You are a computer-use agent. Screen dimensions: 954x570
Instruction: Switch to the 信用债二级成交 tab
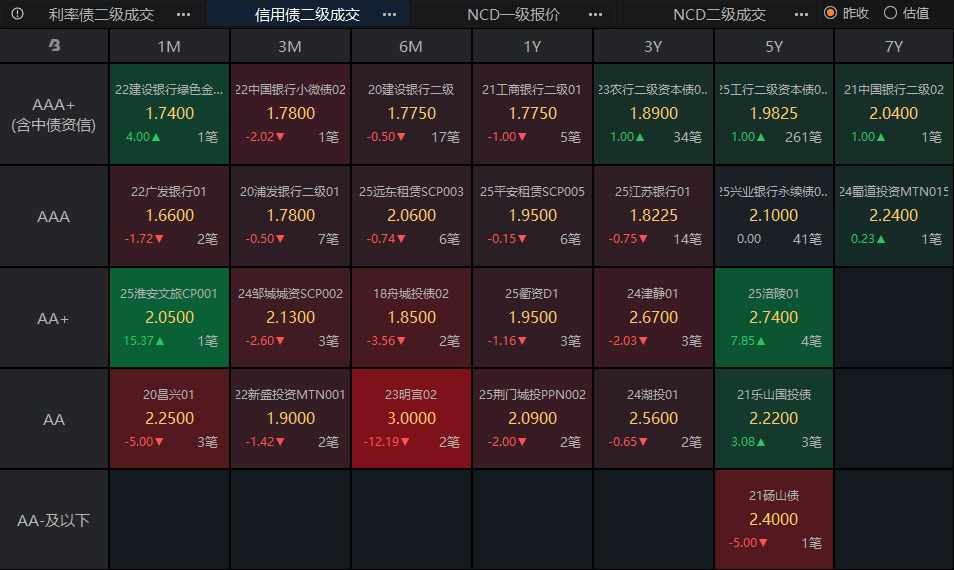point(307,14)
